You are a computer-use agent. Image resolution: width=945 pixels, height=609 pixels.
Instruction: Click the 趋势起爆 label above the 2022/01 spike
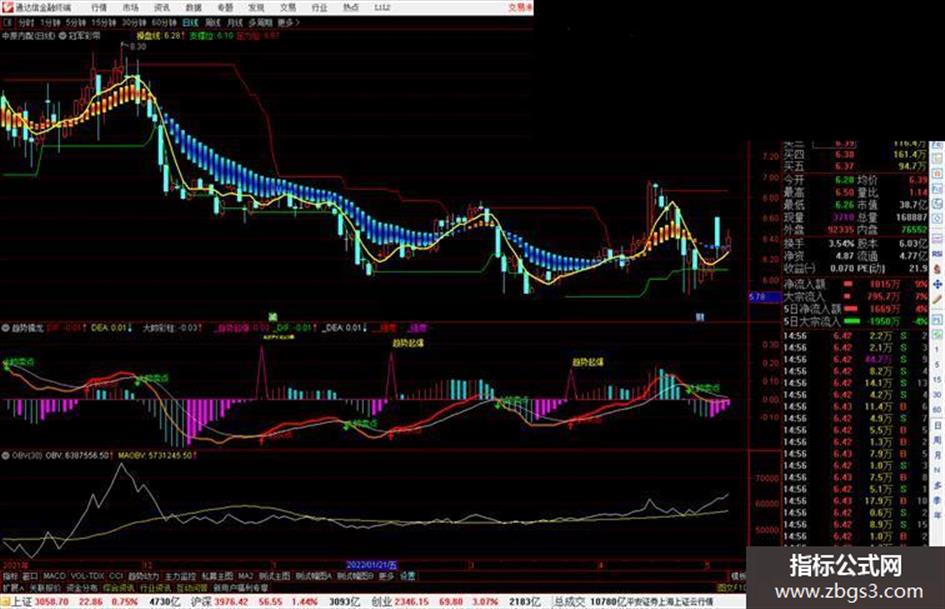point(407,343)
